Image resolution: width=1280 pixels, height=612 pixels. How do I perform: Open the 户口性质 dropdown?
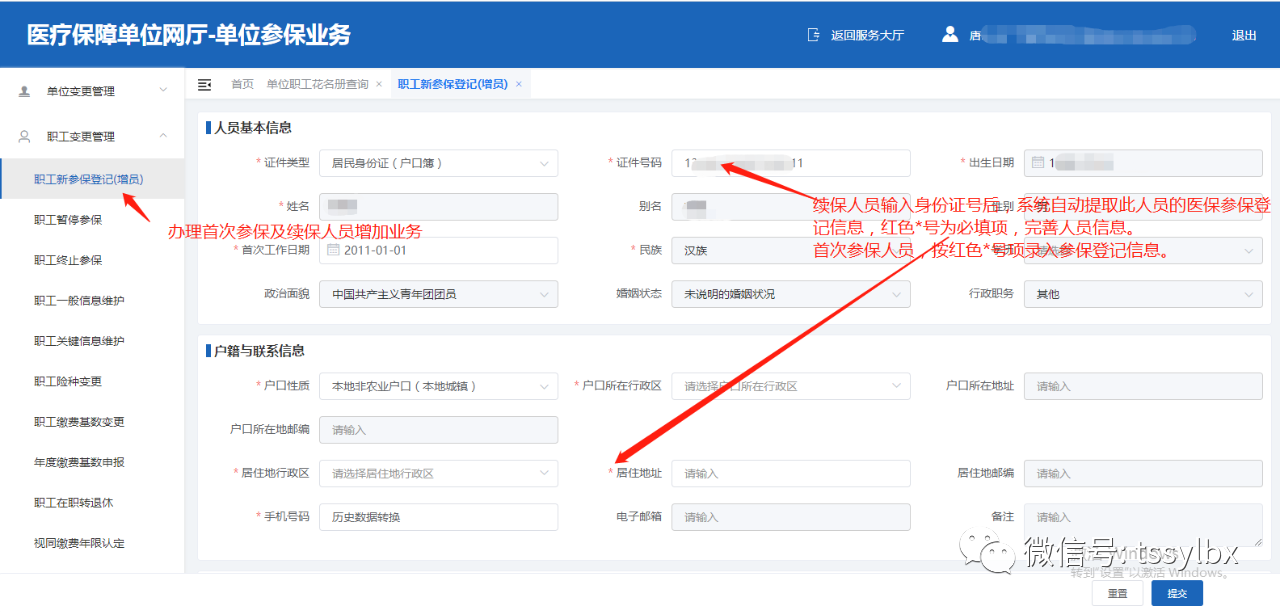click(438, 386)
